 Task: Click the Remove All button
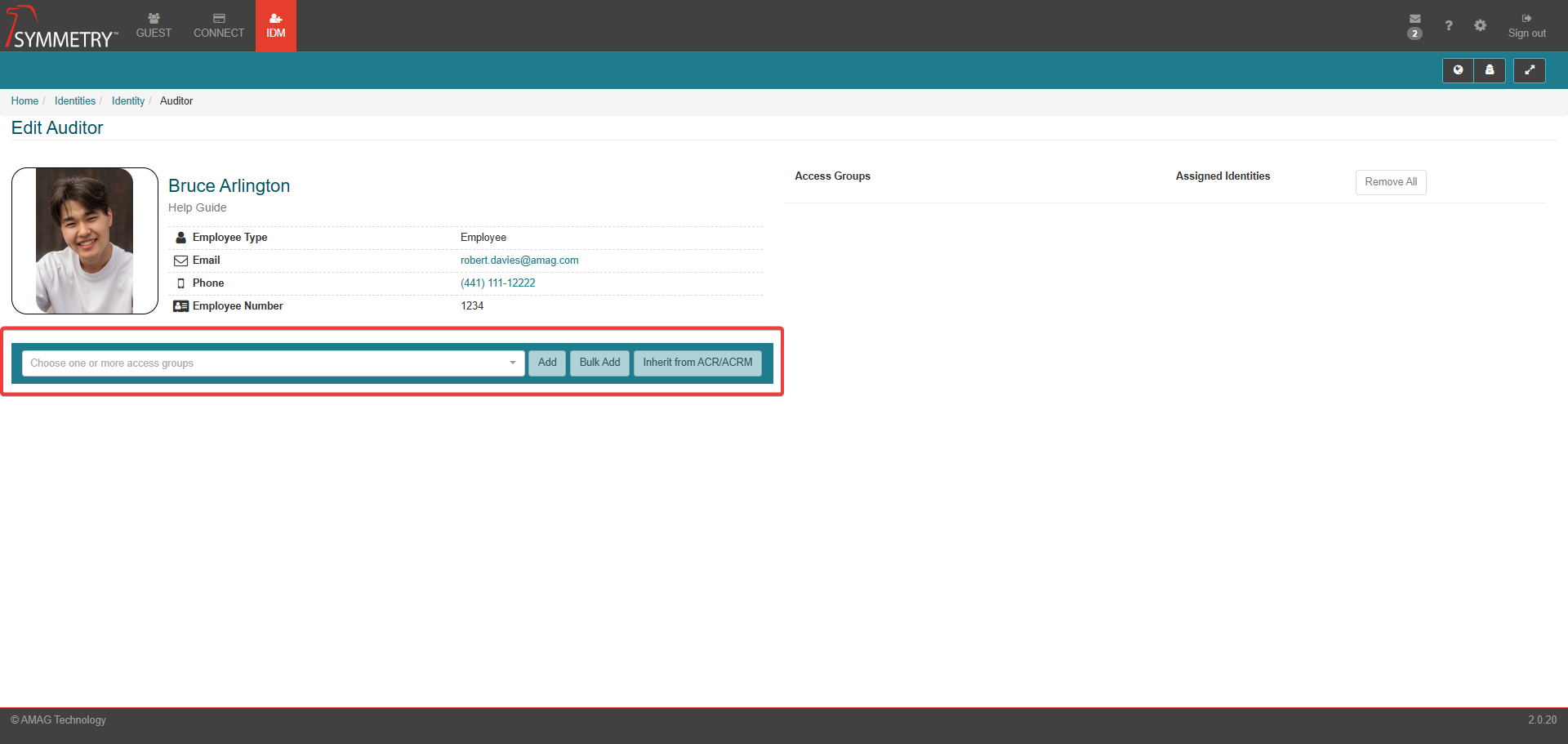1390,182
